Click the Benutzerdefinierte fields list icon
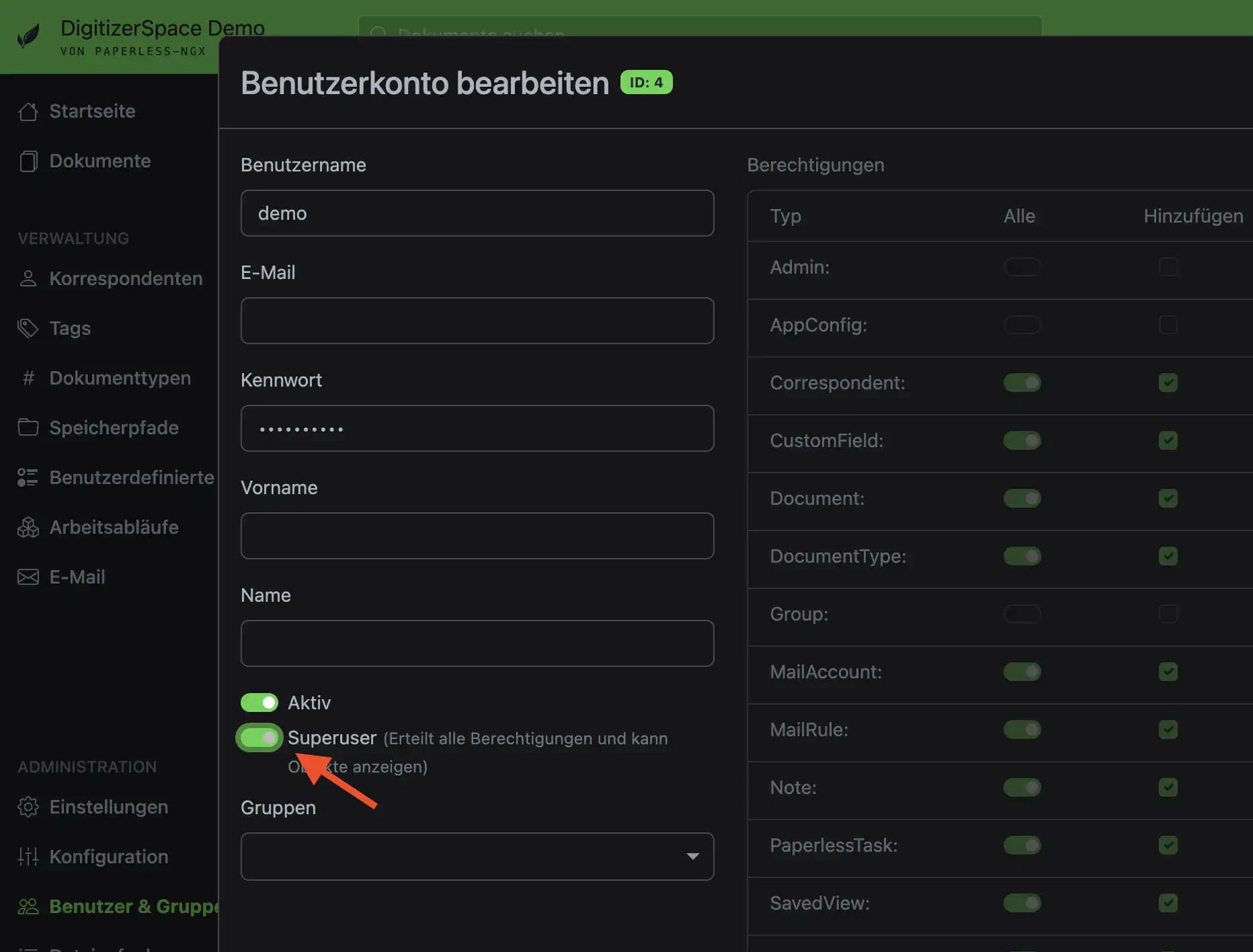The image size is (1253, 952). (28, 477)
